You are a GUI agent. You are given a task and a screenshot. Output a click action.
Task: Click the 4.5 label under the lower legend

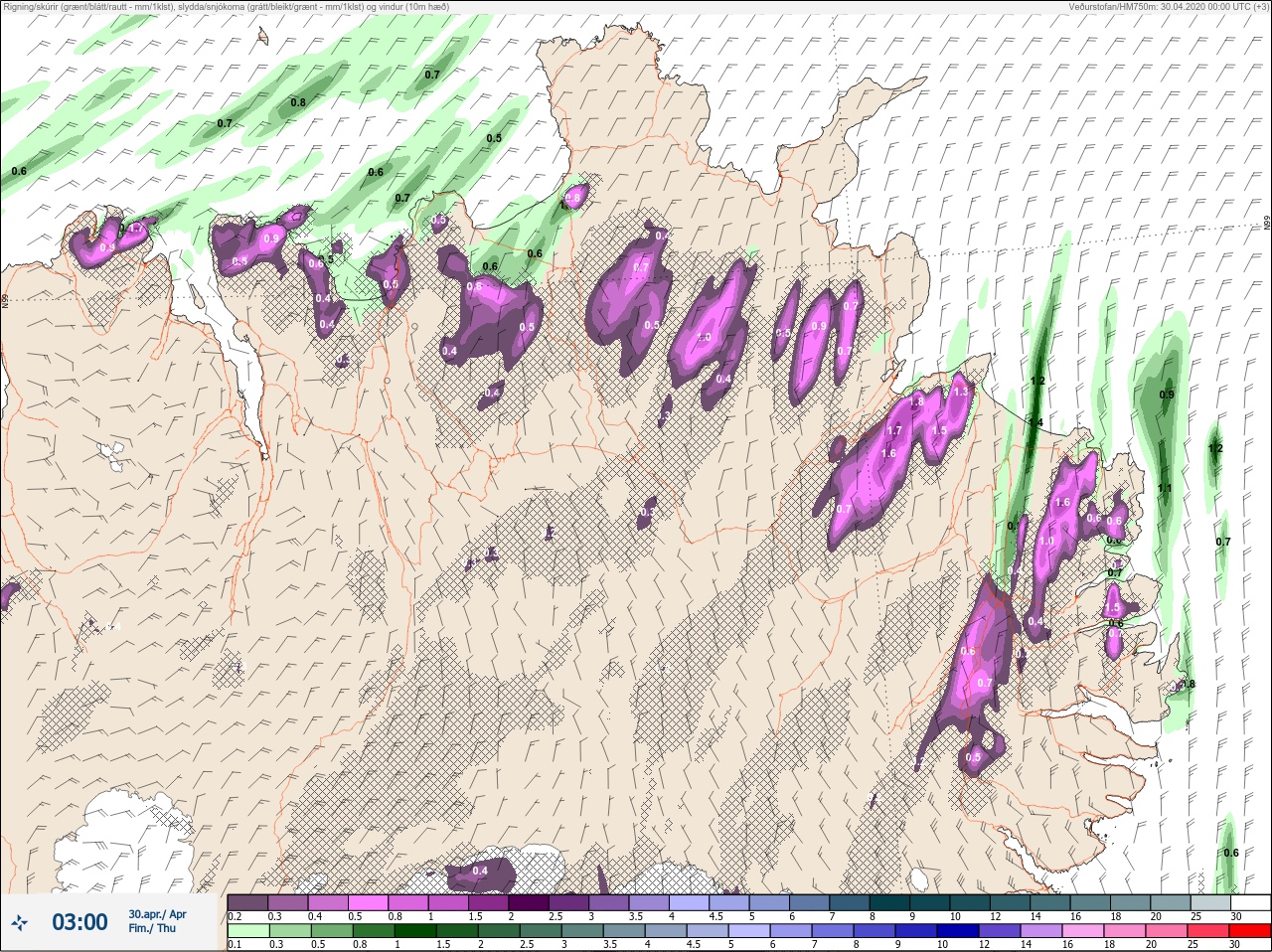(x=694, y=944)
